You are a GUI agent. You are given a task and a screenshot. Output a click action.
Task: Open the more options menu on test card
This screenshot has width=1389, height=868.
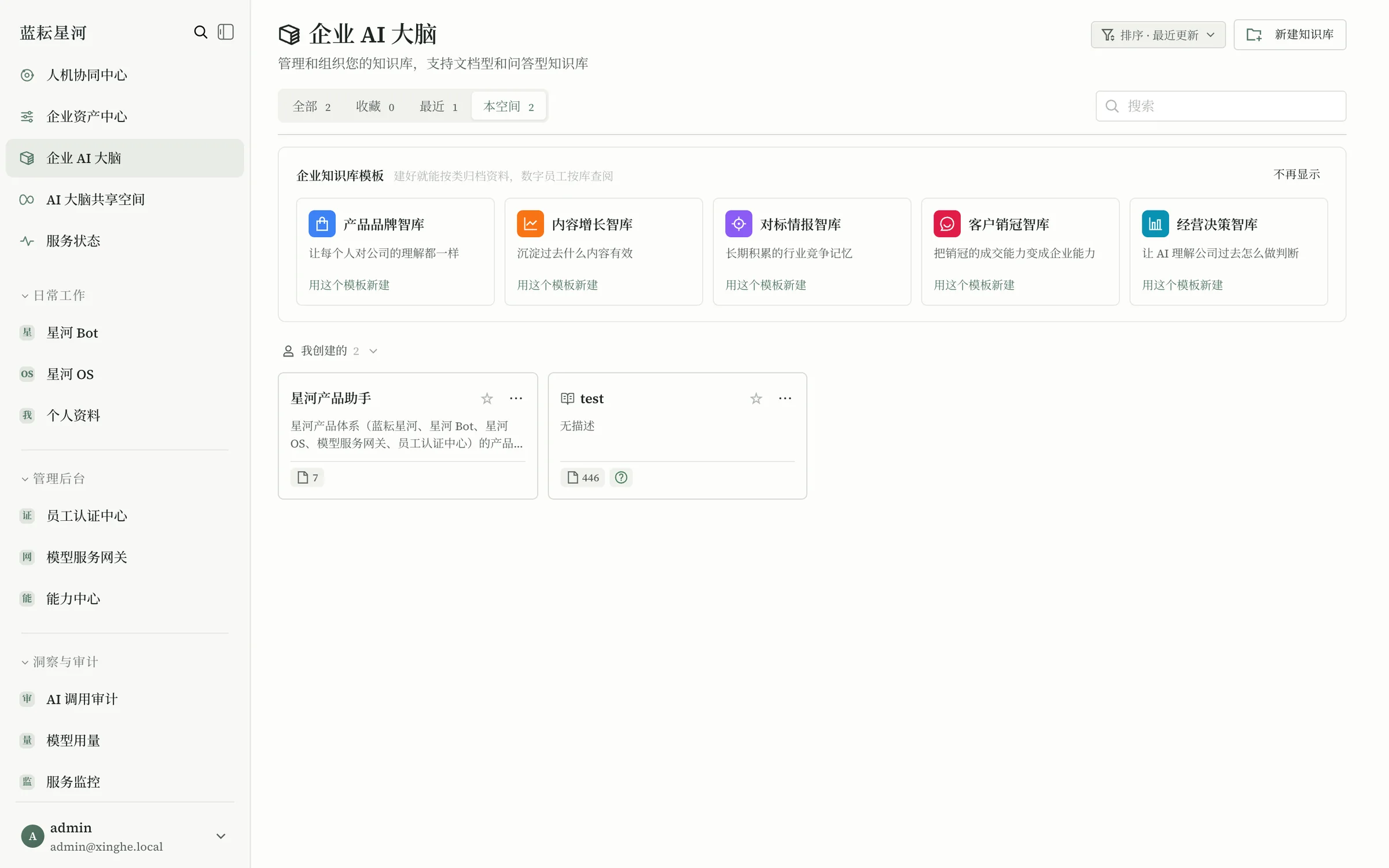[x=785, y=398]
